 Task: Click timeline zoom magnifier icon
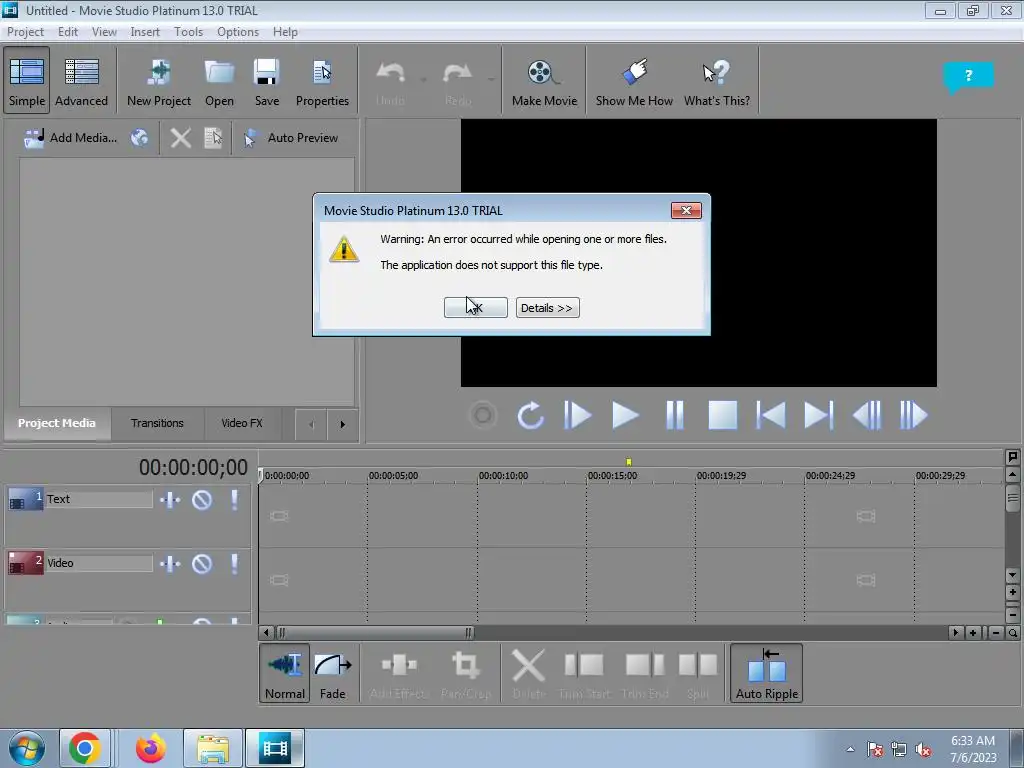tap(1013, 632)
